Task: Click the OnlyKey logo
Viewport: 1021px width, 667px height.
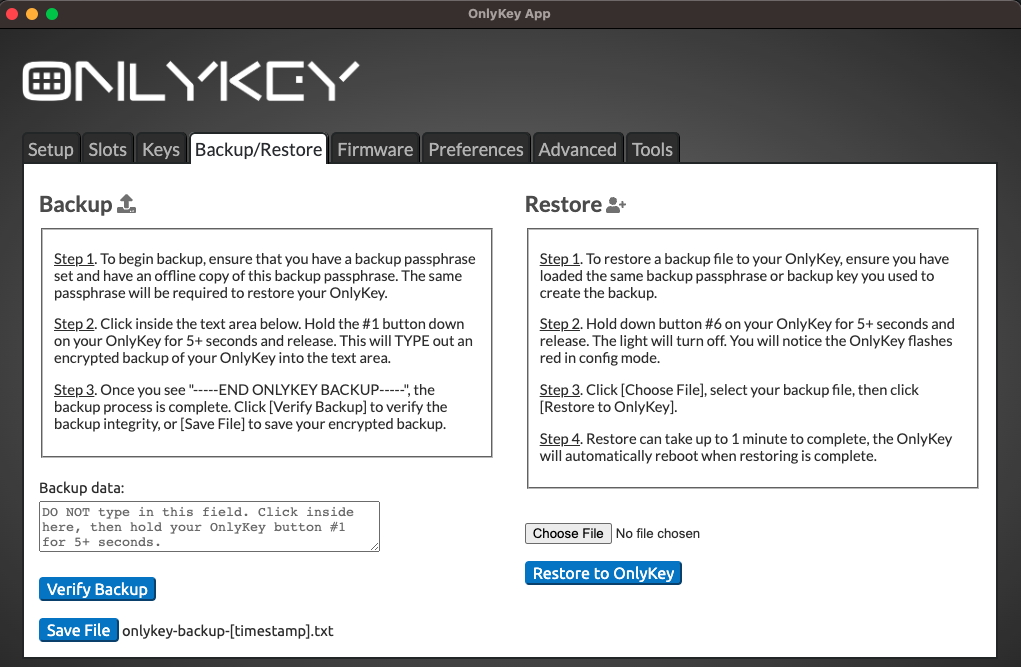Action: 190,81
